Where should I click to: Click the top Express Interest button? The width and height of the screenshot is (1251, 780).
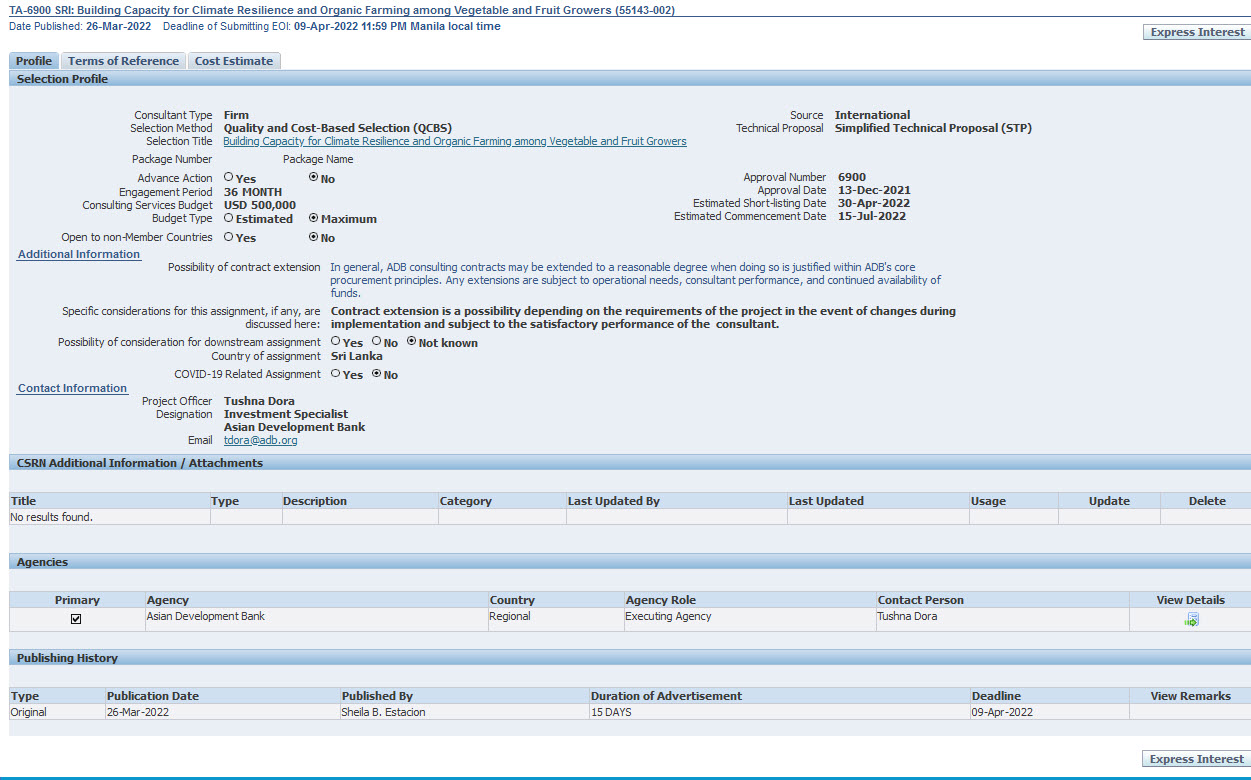click(1197, 32)
